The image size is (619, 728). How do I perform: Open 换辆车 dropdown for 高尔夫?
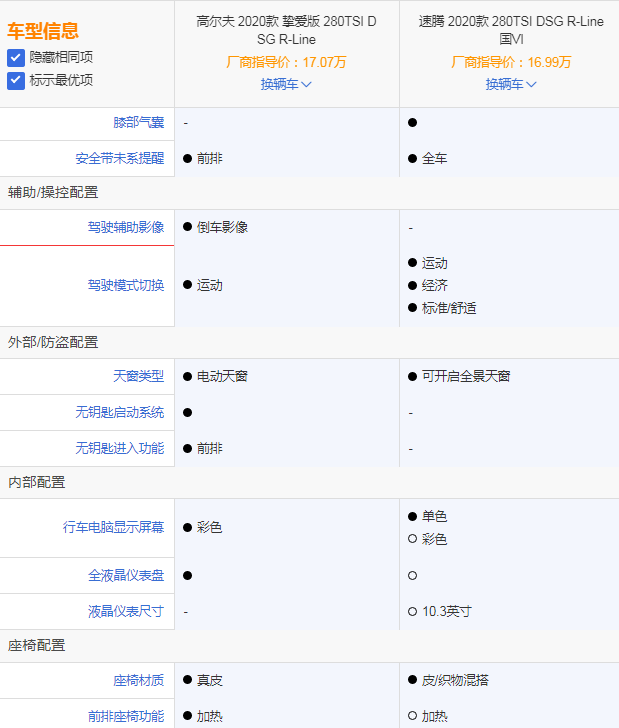coord(286,84)
